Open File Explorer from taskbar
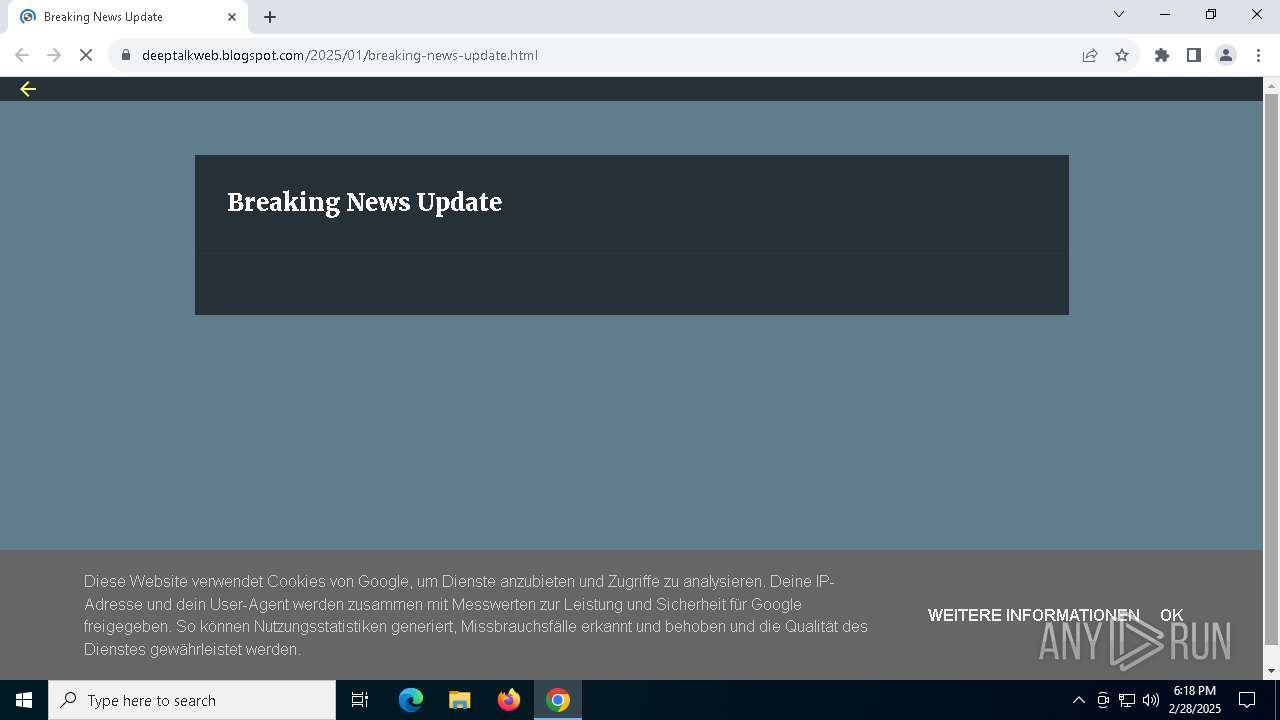Screen dimensions: 1280x720 point(460,700)
